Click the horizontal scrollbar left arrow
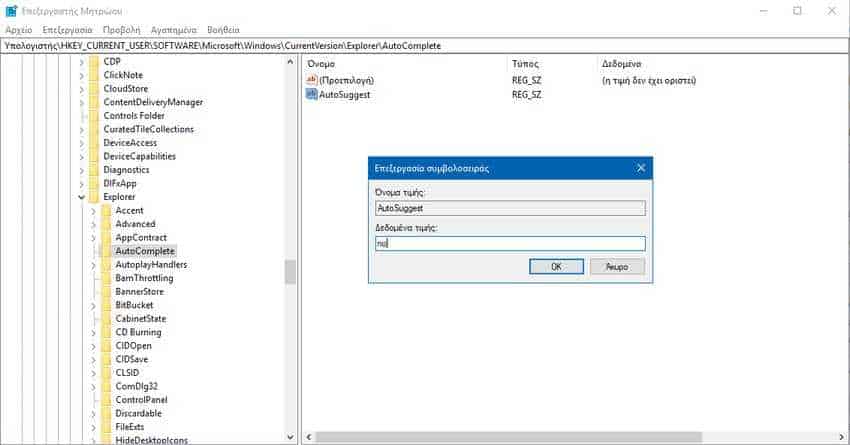Image resolution: width=850 pixels, height=445 pixels. click(309, 437)
